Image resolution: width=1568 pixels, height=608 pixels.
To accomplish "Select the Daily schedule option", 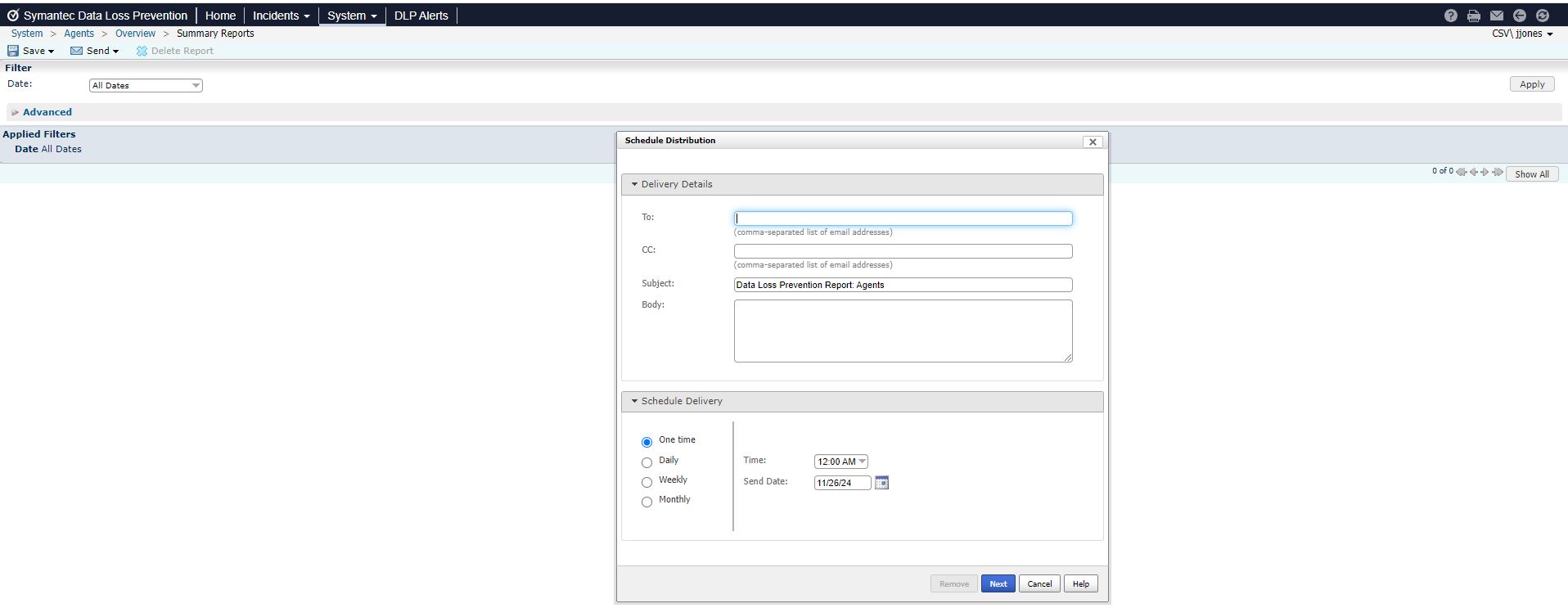I will [647, 462].
